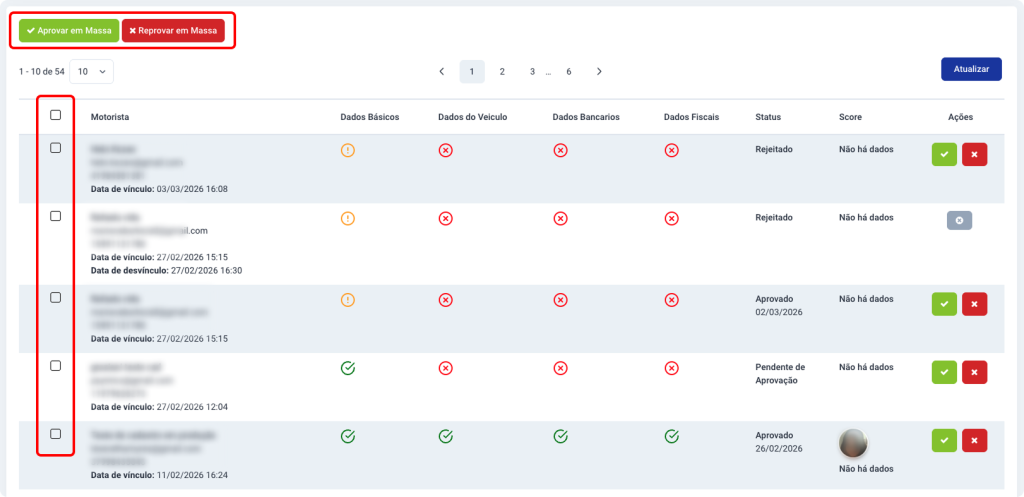Toggle the select-all checkbox in table header
The height and width of the screenshot is (497, 1024).
coord(56,115)
